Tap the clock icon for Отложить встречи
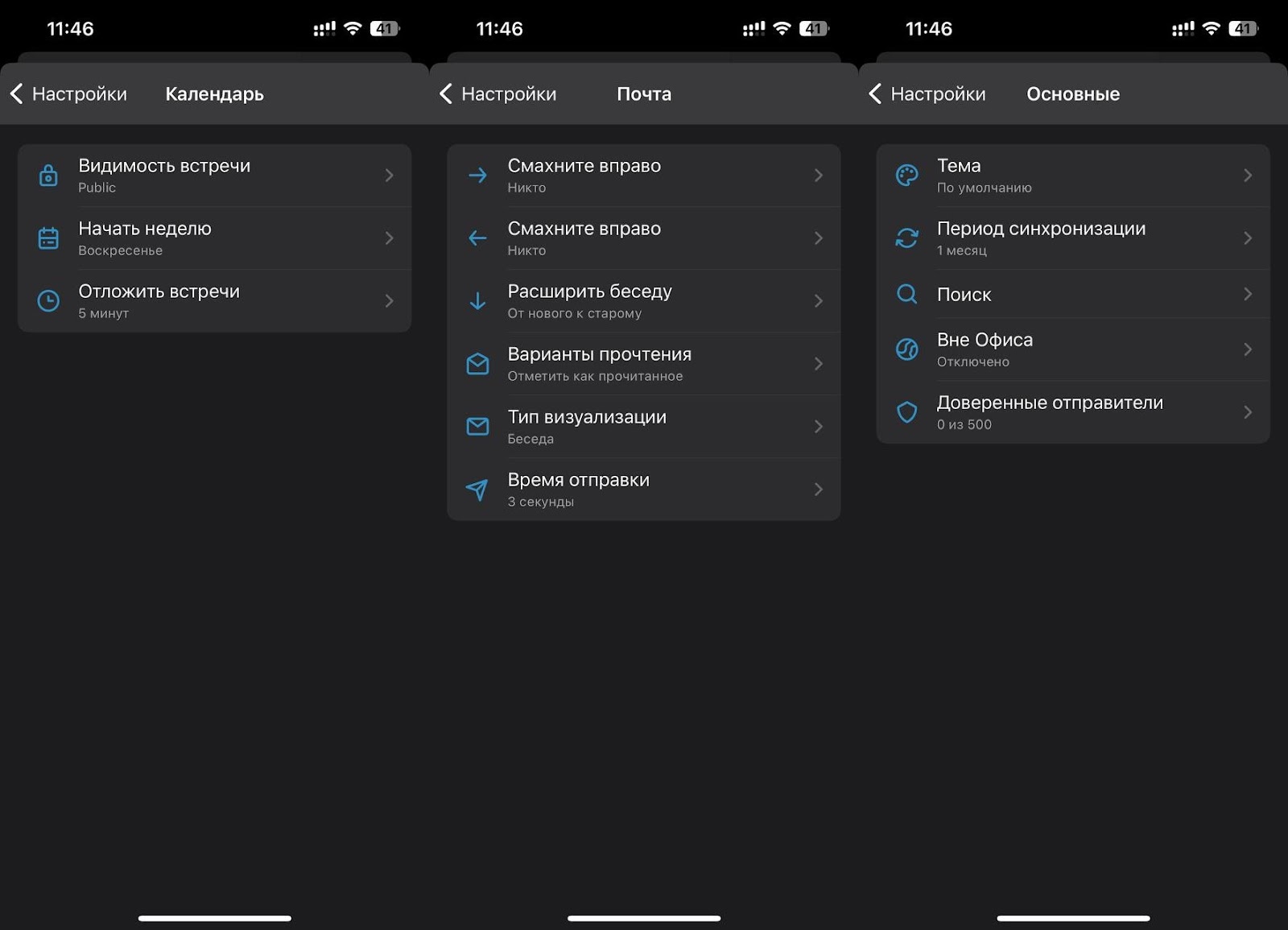 (x=48, y=301)
